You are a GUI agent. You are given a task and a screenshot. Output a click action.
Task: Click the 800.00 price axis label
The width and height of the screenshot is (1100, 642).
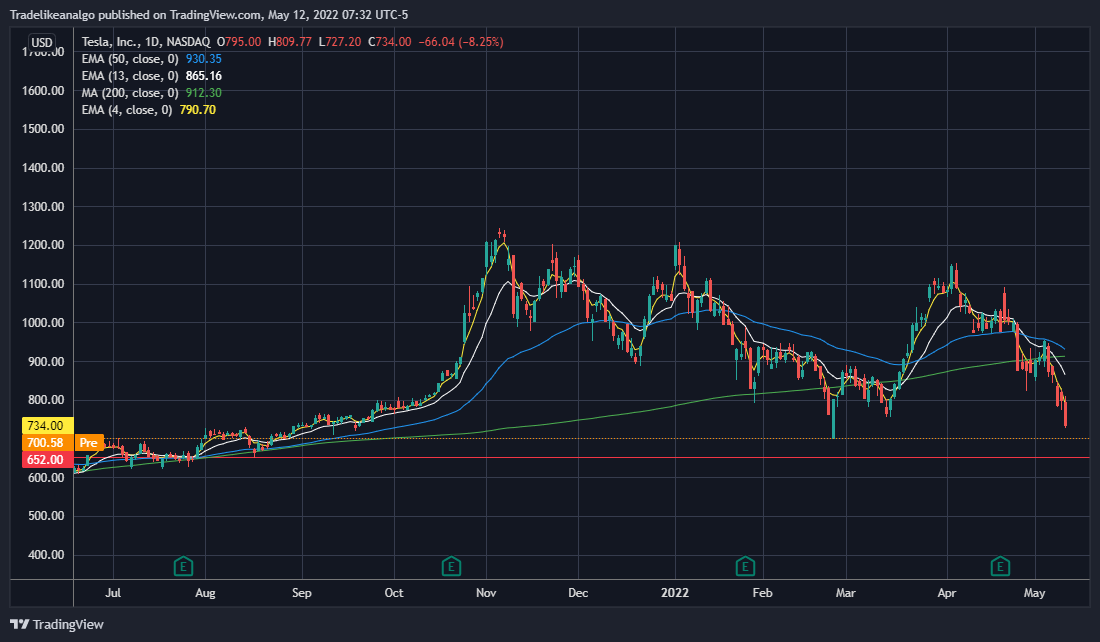coord(46,400)
